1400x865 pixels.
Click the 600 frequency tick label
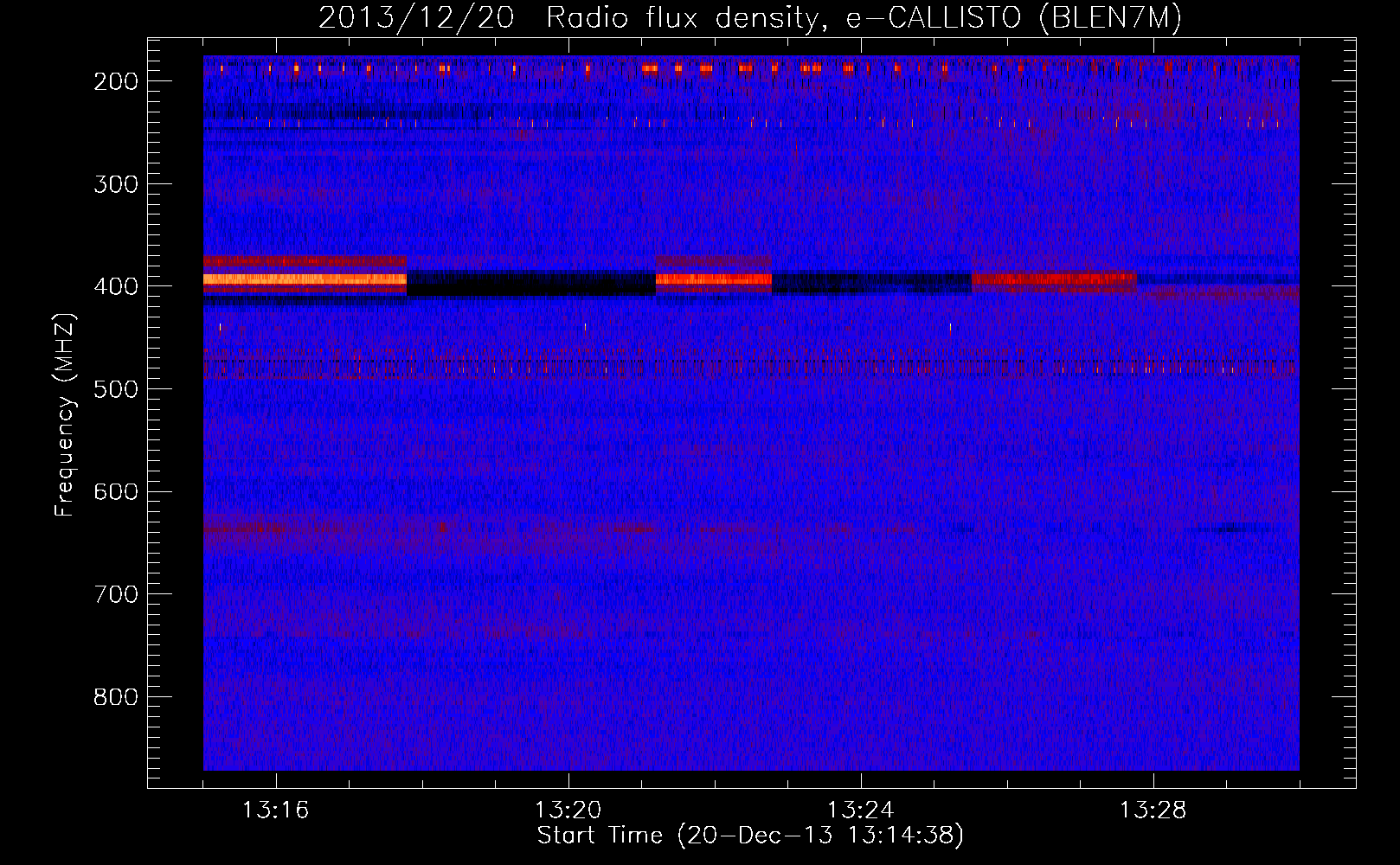pos(116,491)
